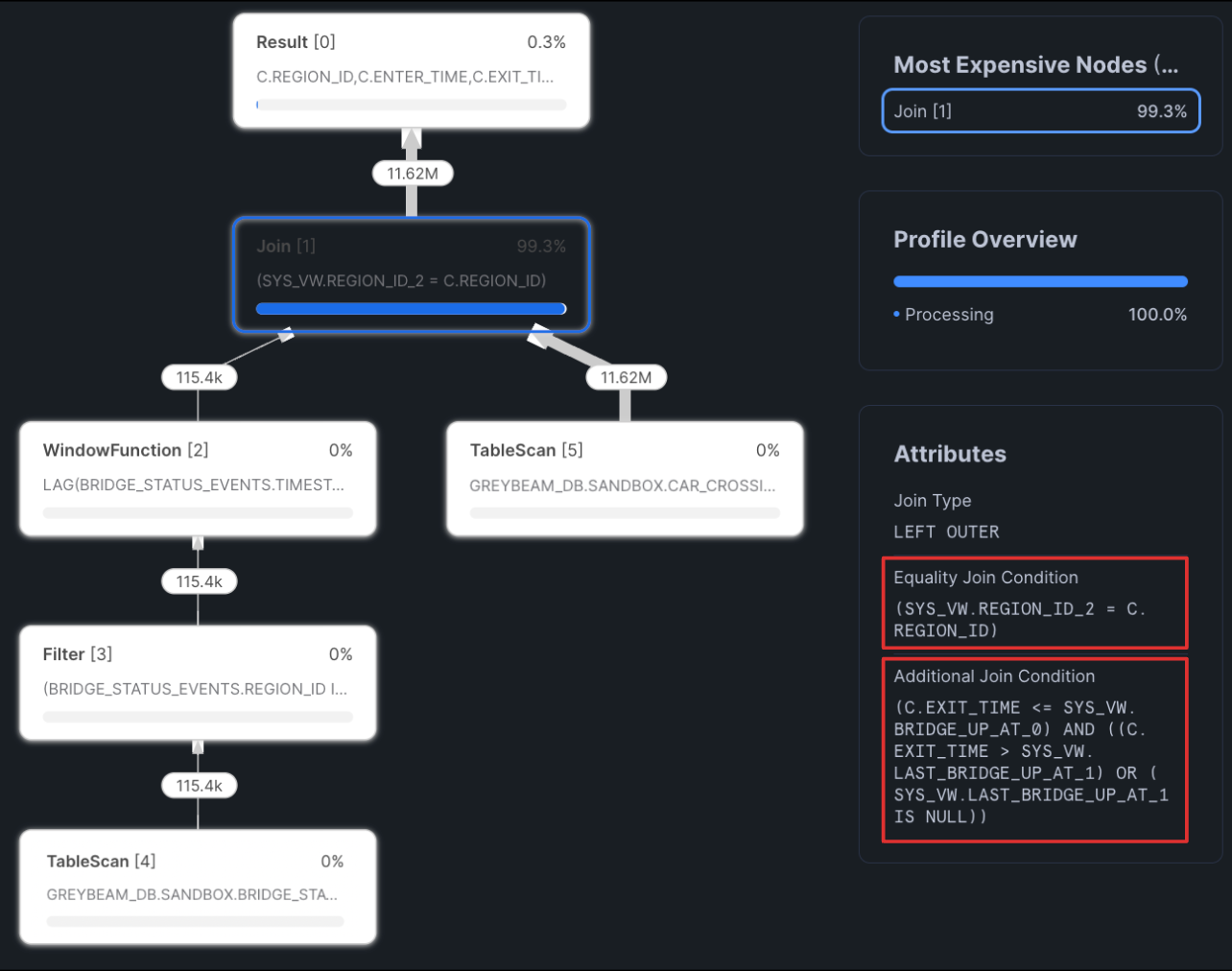Screen dimensions: 1232x971
Task: Click the 11.62M row count badge above Join
Action: 413,173
